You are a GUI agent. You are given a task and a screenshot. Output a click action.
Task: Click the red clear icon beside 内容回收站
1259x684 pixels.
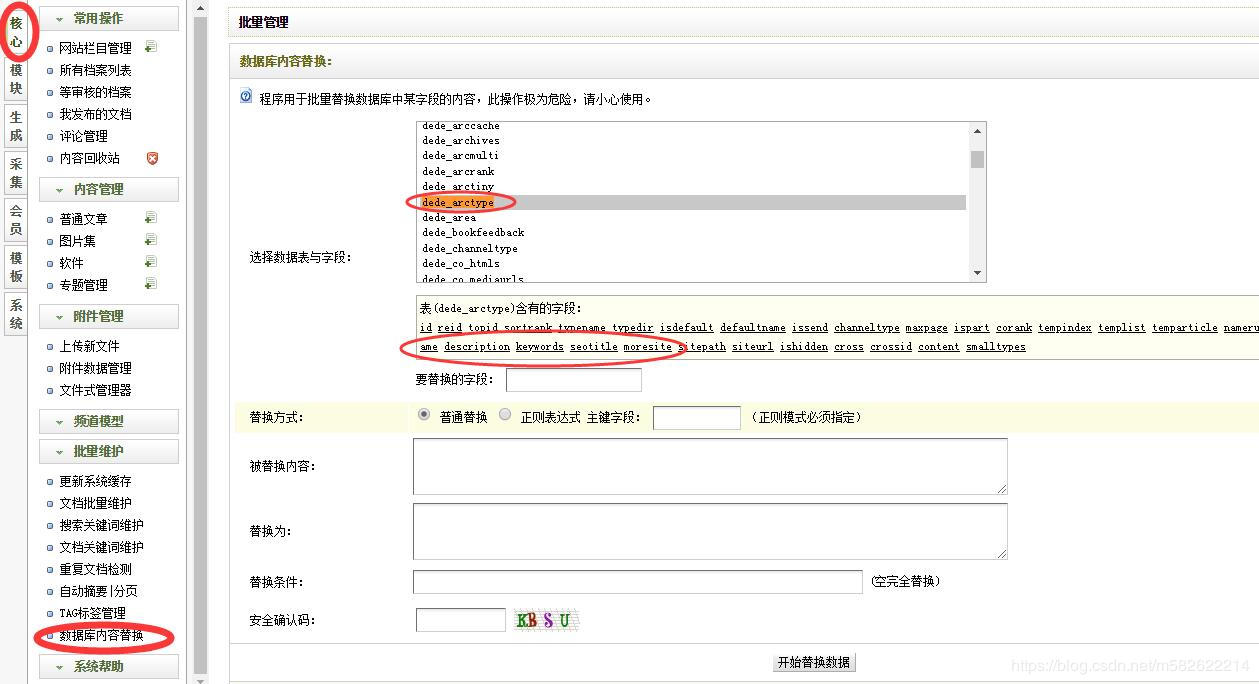pos(153,157)
